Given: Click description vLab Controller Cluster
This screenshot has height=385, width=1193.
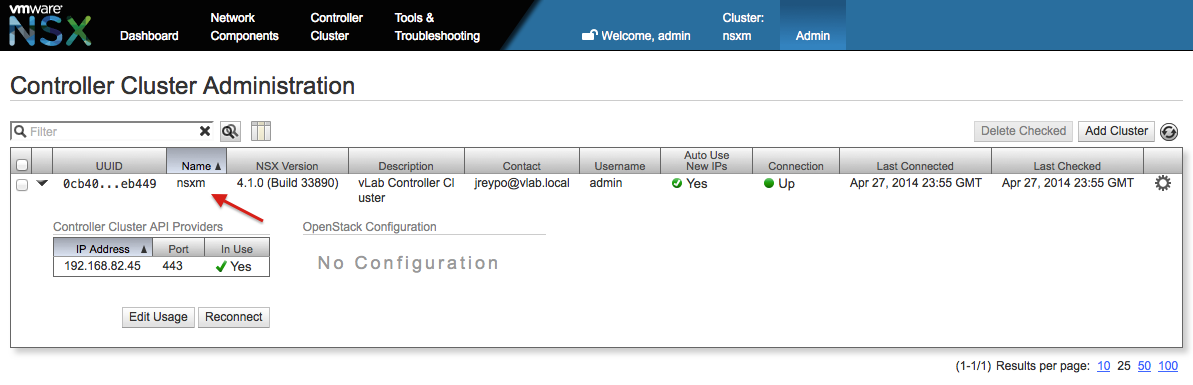Looking at the screenshot, I should [406, 190].
